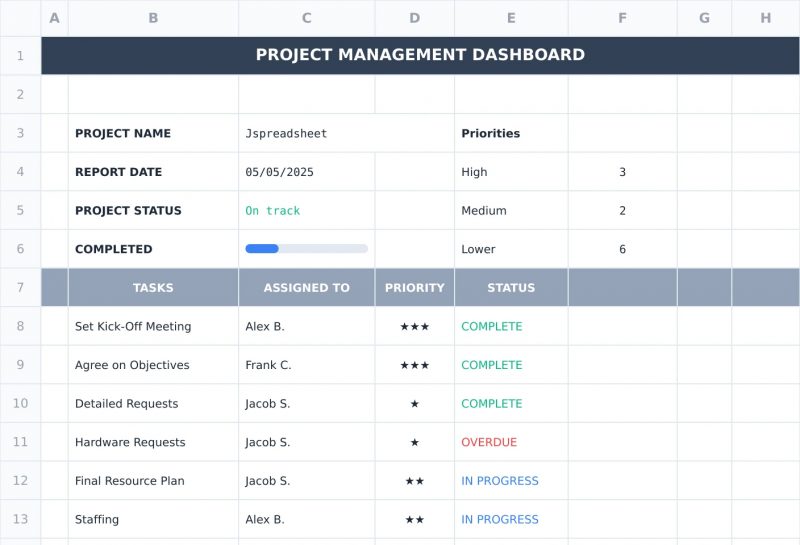Click the Priorities heading cell
This screenshot has height=545, width=800.
(x=511, y=133)
